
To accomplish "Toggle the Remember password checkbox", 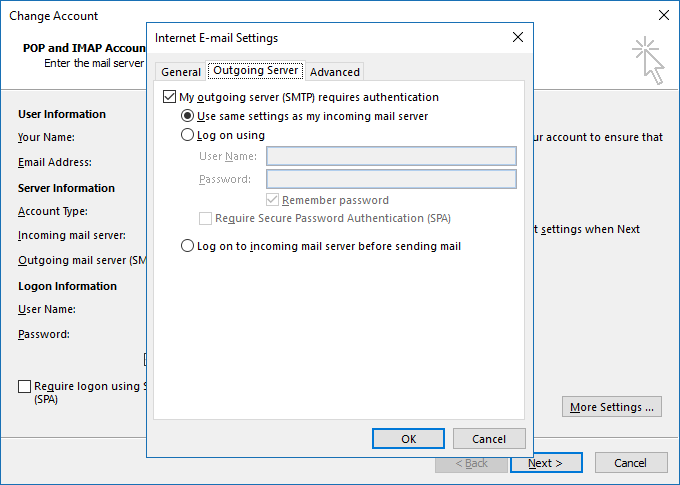I will 272,200.
